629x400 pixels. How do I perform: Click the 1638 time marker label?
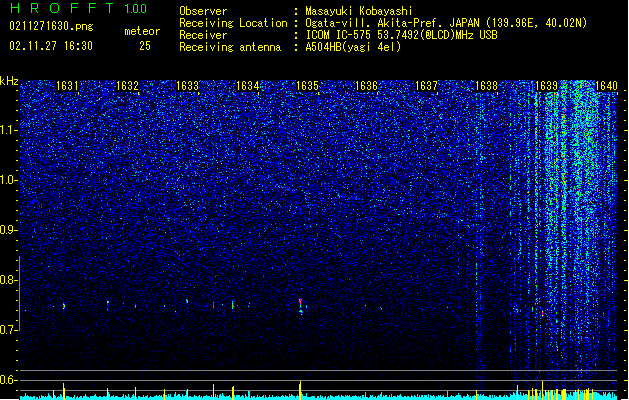(487, 86)
